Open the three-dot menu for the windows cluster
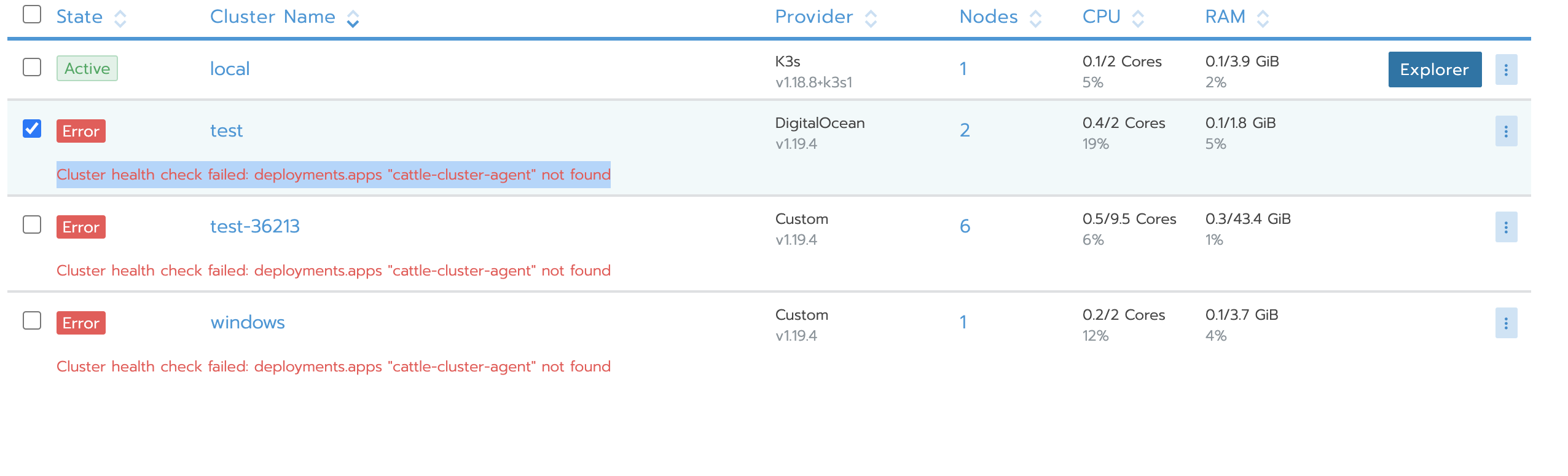This screenshot has width=1568, height=476. [1507, 323]
